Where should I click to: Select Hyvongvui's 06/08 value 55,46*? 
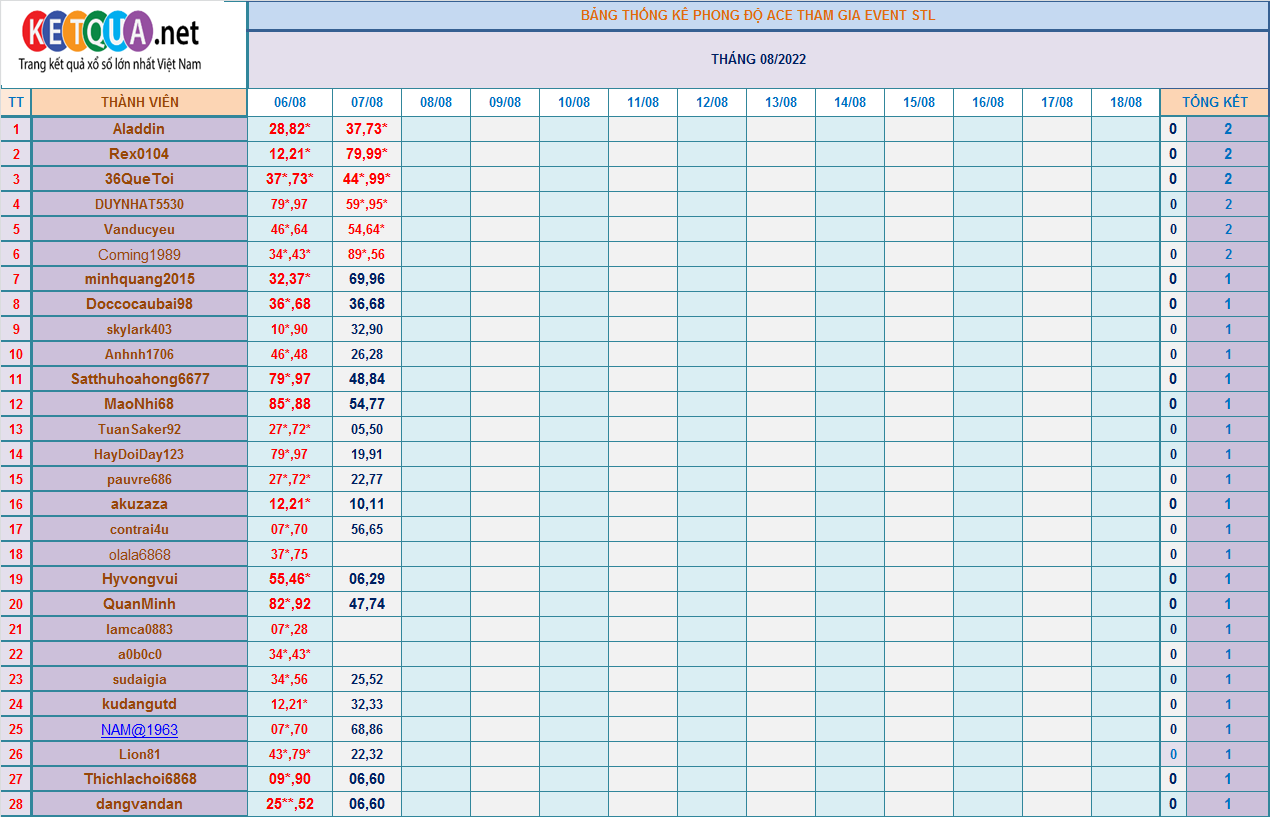[x=289, y=579]
